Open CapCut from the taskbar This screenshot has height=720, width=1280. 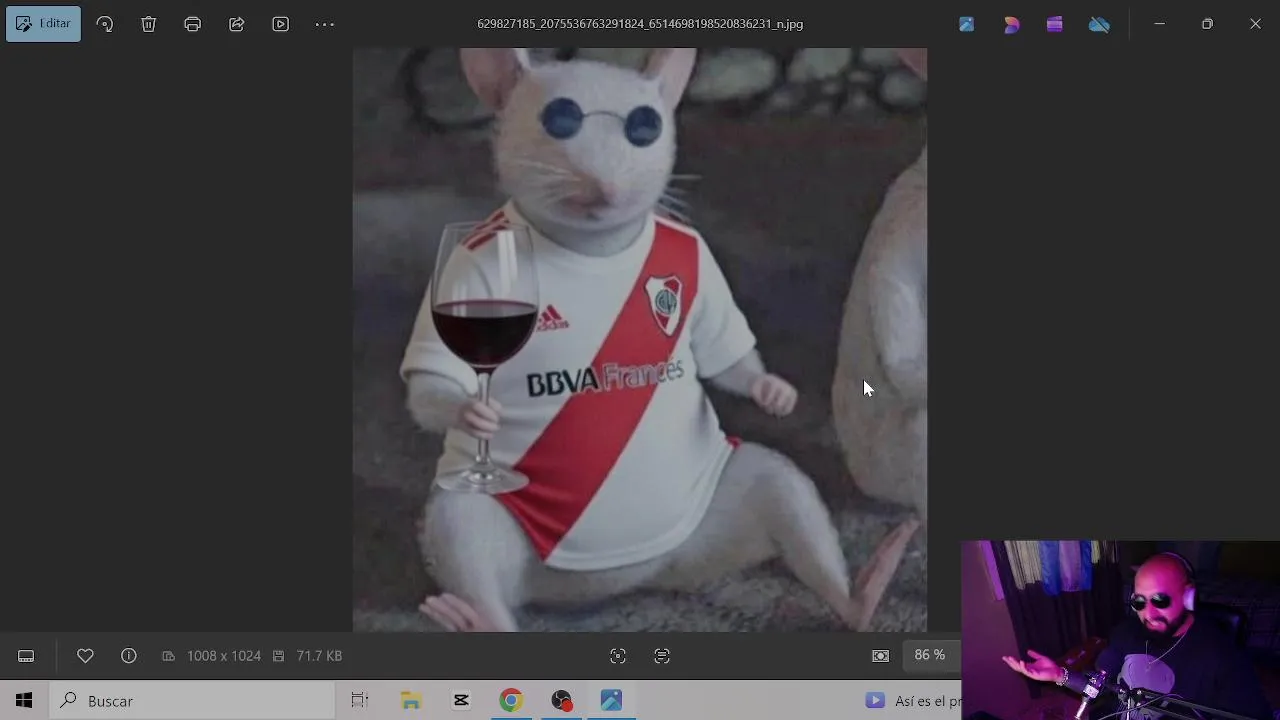pos(461,701)
